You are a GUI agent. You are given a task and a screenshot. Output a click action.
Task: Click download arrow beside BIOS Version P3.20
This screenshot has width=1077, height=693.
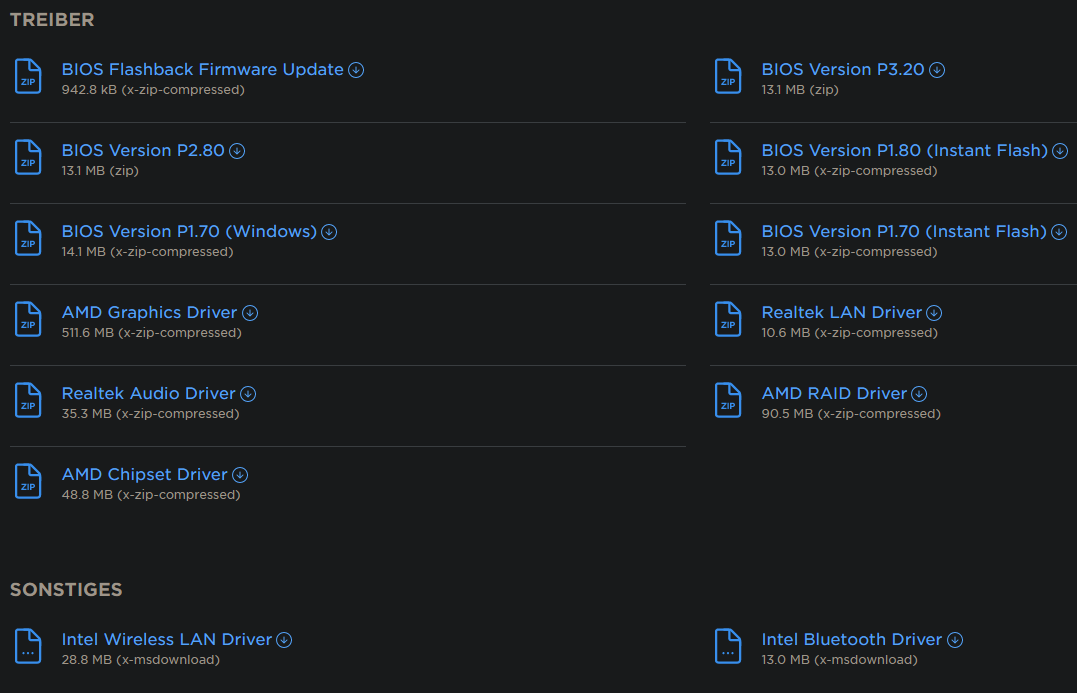click(937, 70)
